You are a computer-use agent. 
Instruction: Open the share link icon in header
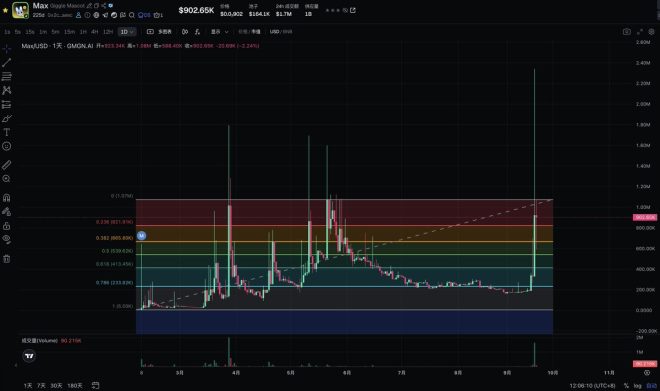[x=353, y=10]
